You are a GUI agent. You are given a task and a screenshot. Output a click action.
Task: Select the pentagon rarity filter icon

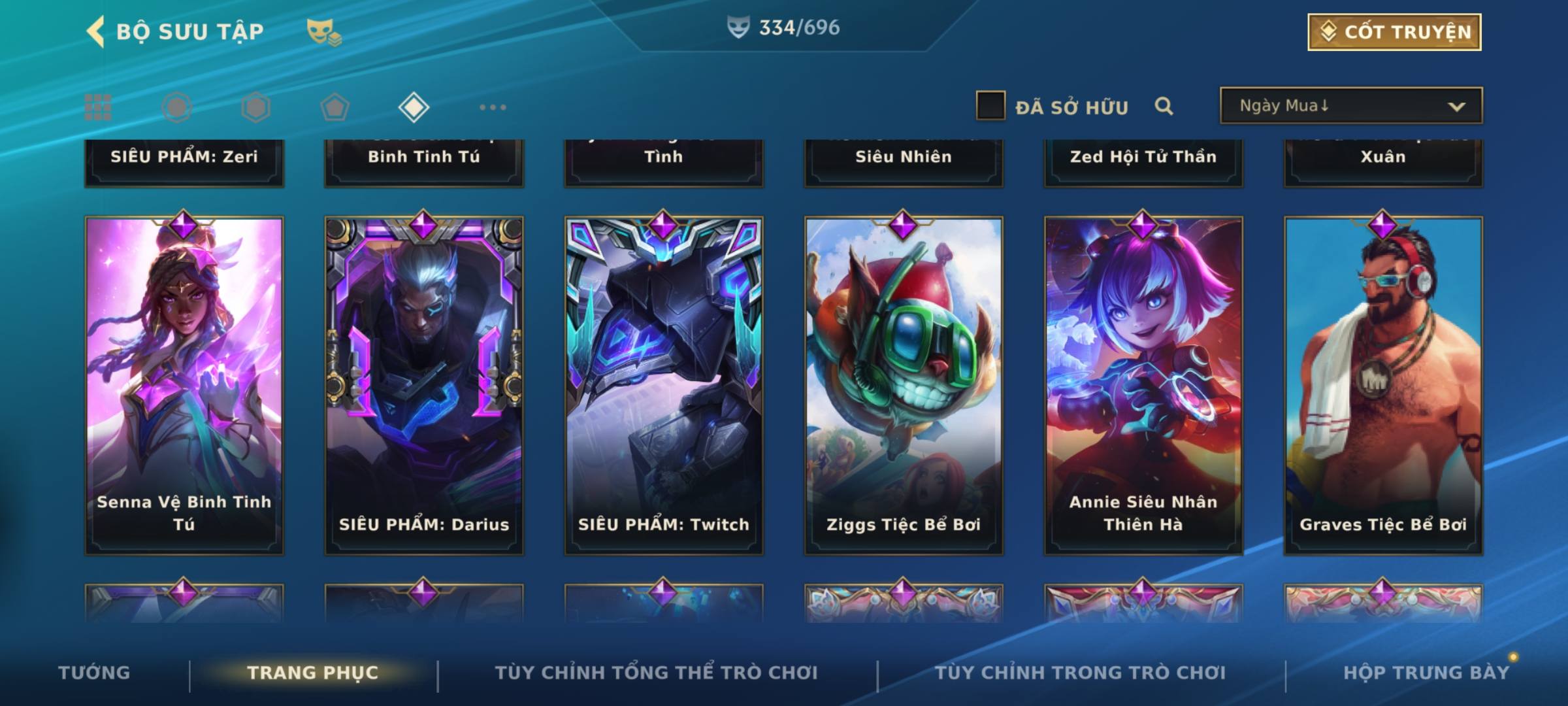[x=335, y=107]
